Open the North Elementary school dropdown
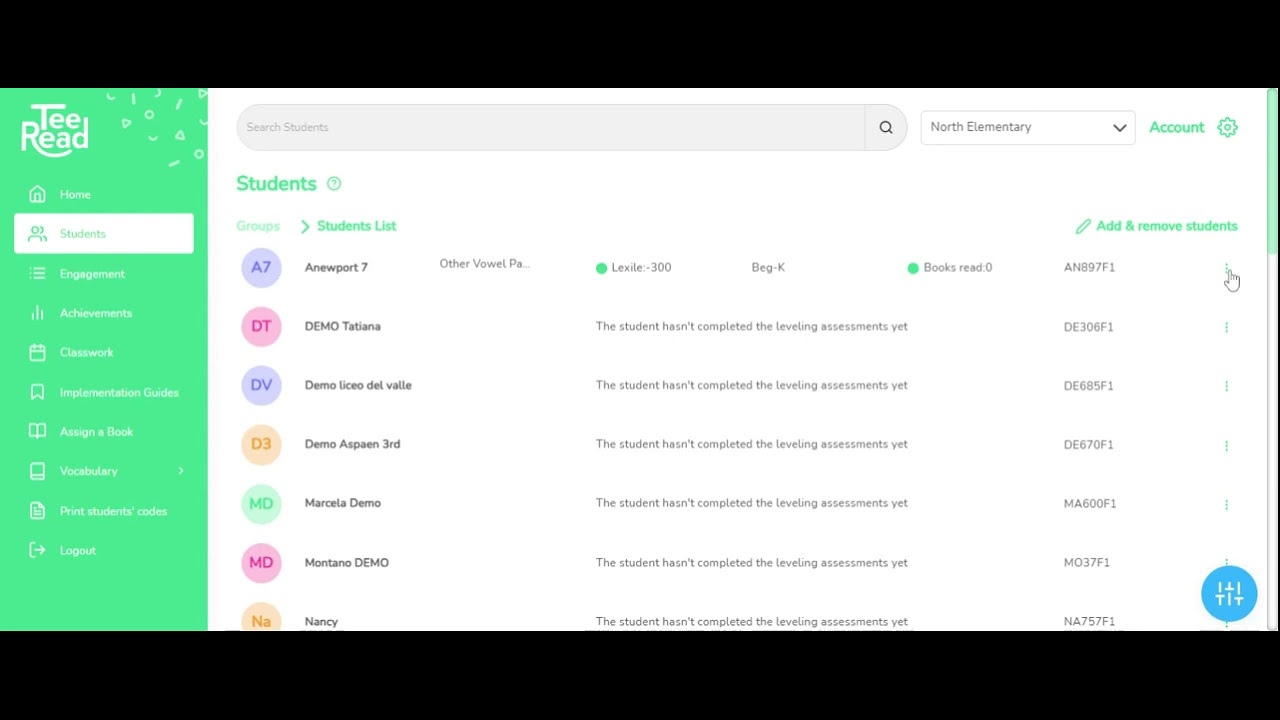The image size is (1280, 720). pyautogui.click(x=1027, y=127)
